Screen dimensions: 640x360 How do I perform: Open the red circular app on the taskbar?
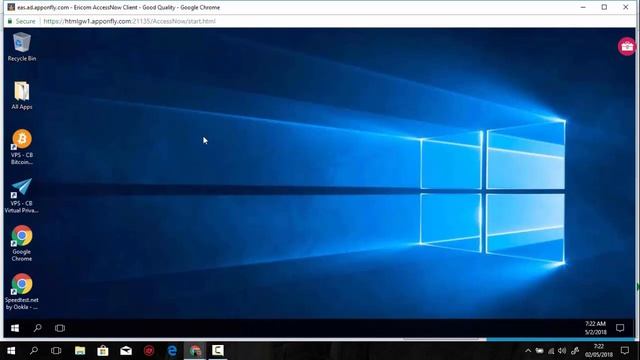(x=149, y=351)
